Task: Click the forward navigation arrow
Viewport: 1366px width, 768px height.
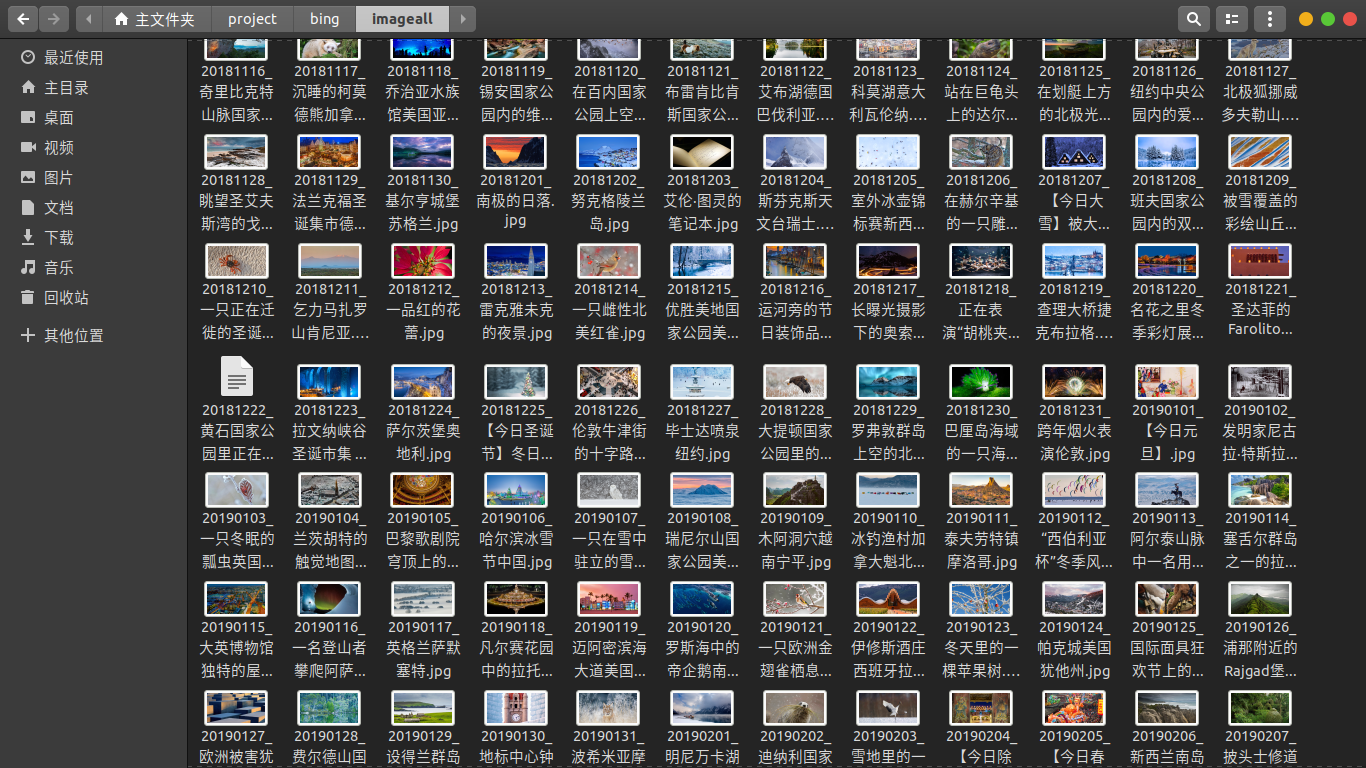Action: click(x=53, y=19)
